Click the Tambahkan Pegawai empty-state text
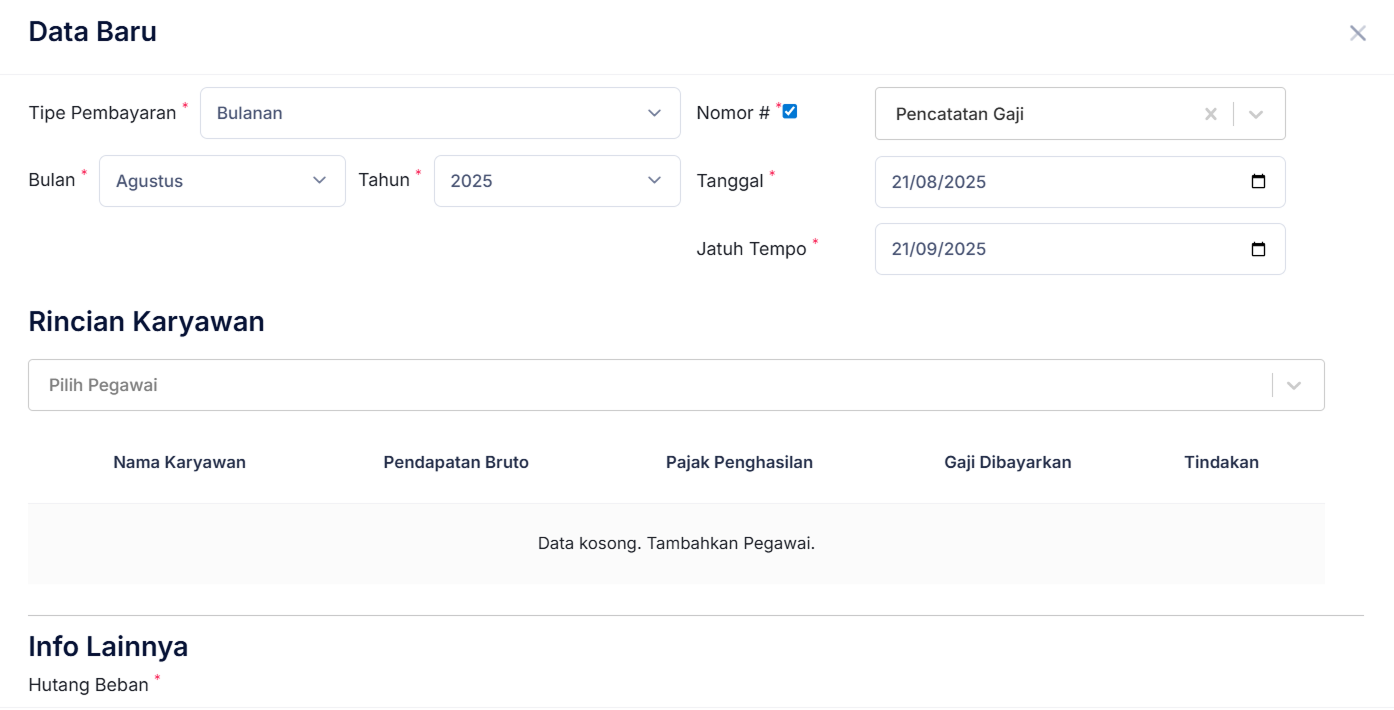Screen dimensions: 1394x710 coord(677,542)
